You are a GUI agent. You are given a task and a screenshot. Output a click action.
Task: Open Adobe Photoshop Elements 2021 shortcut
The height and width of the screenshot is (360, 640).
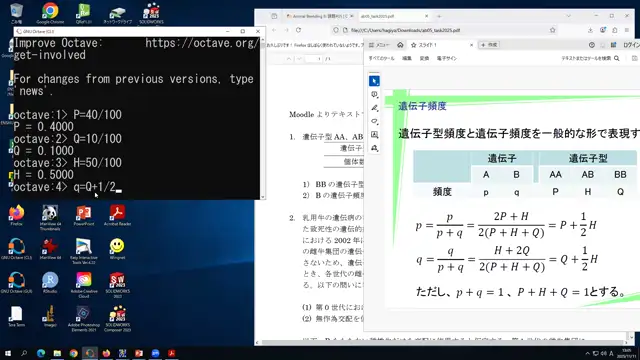[84, 319]
